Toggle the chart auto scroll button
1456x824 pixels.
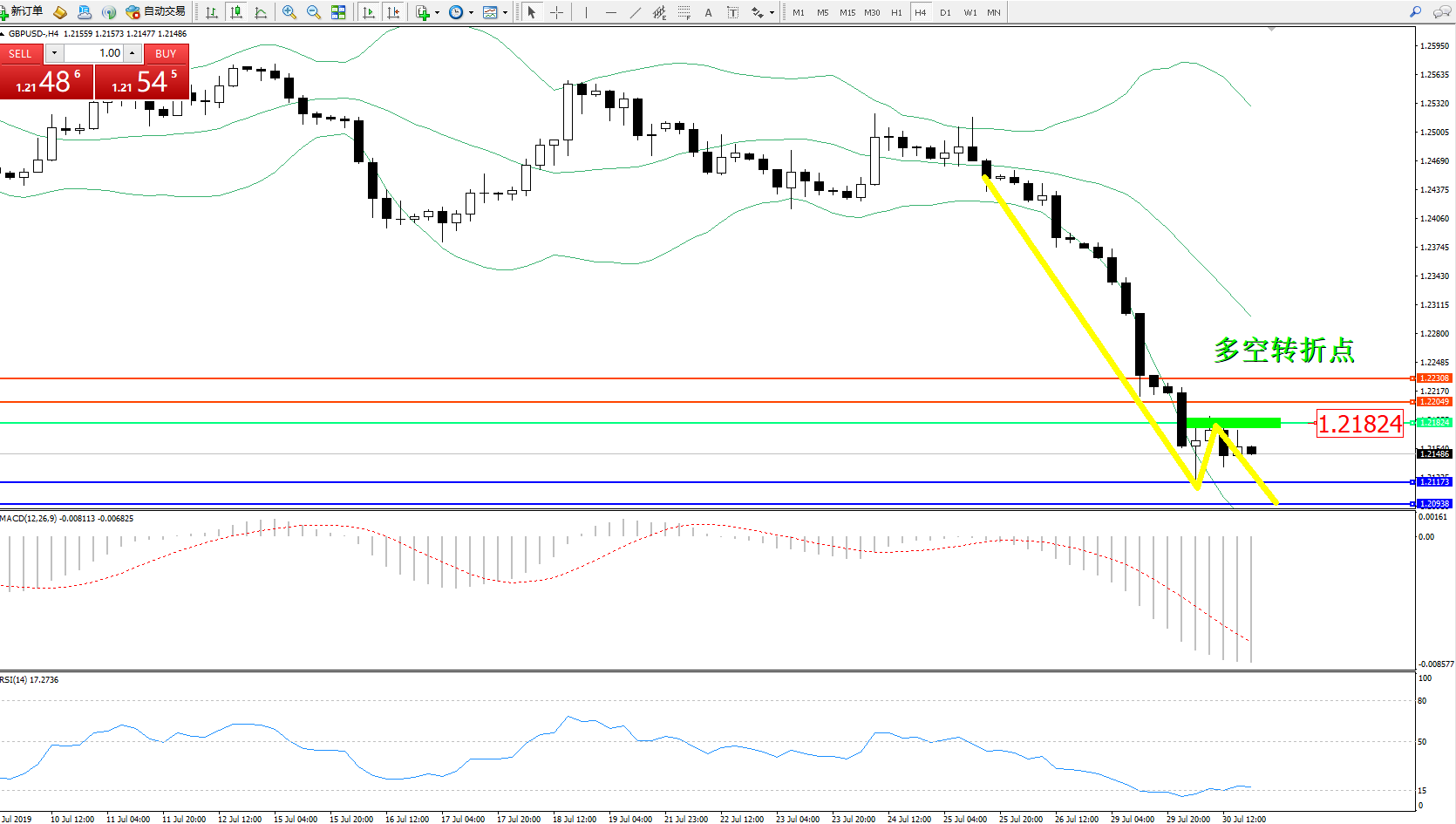point(369,12)
